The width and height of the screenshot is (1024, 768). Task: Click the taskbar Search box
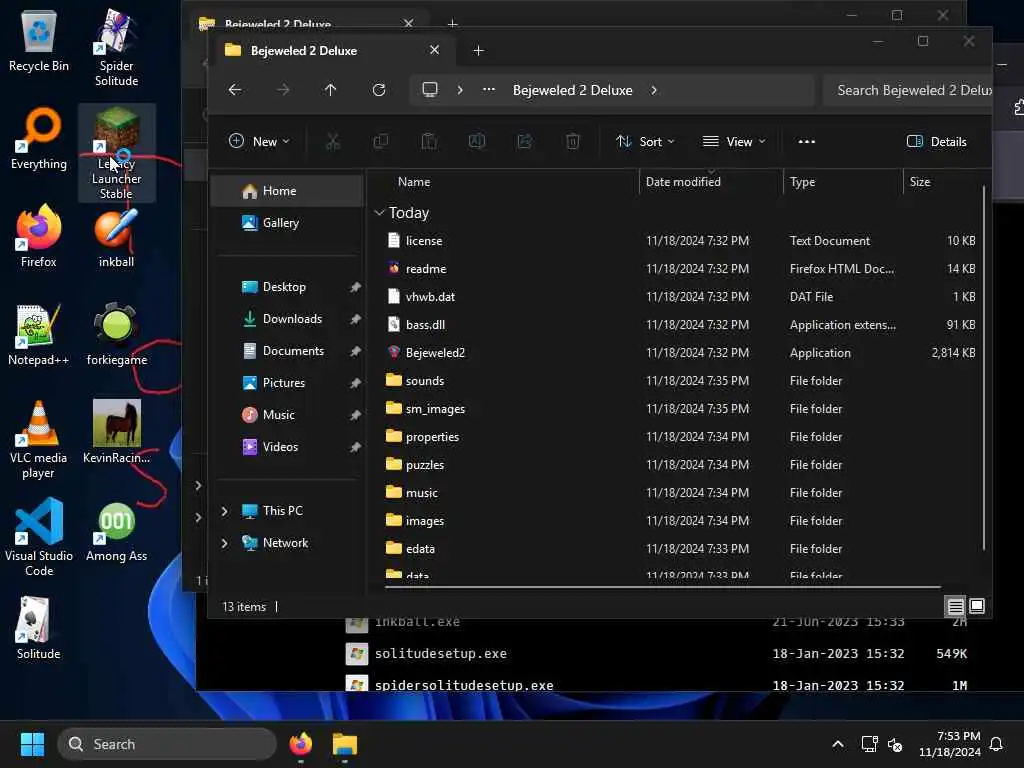click(x=167, y=744)
